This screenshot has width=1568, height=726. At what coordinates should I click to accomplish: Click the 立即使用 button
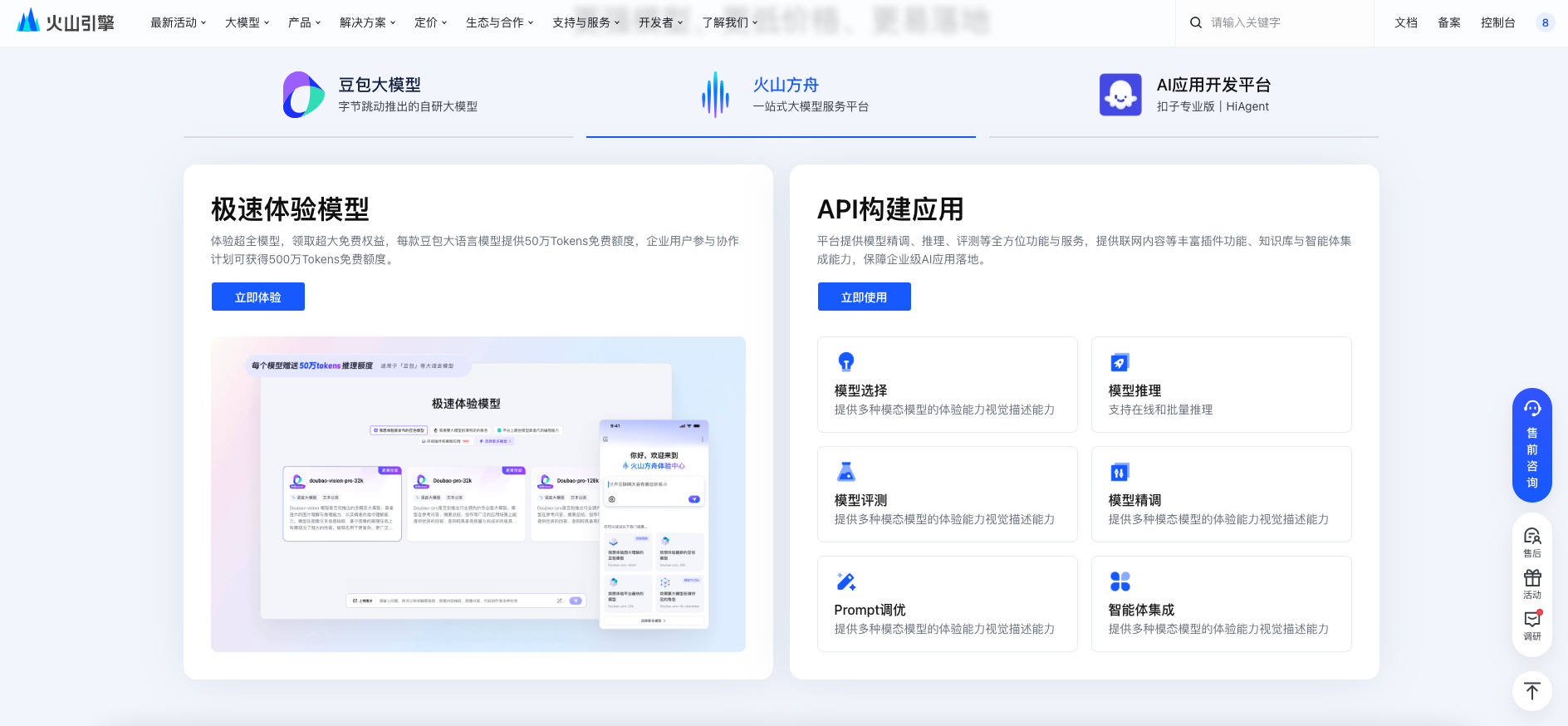coord(864,297)
